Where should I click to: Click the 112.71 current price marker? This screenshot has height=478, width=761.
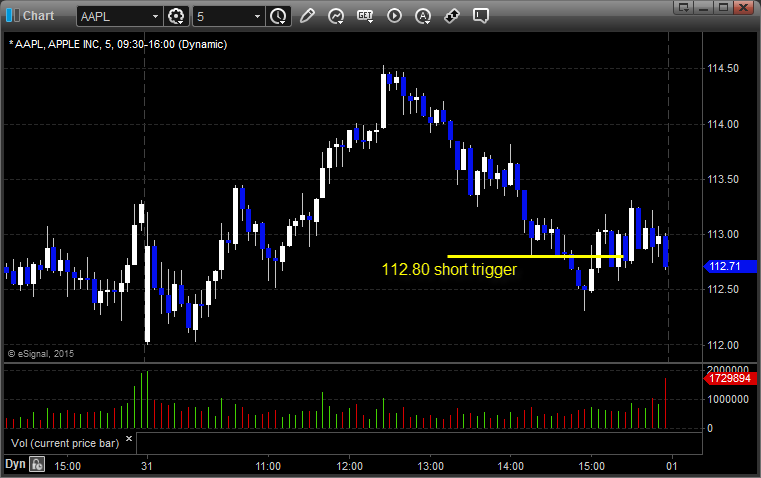click(x=730, y=266)
